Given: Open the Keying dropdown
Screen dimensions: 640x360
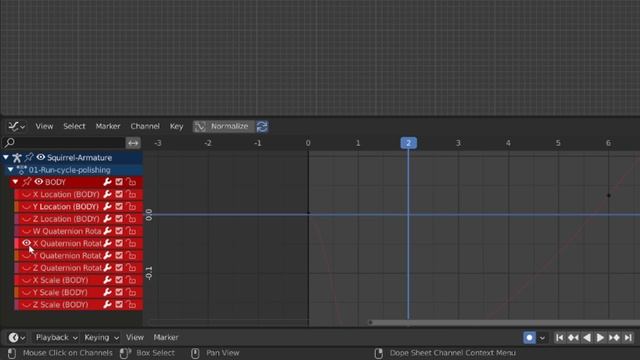Looking at the screenshot, I should point(101,338).
